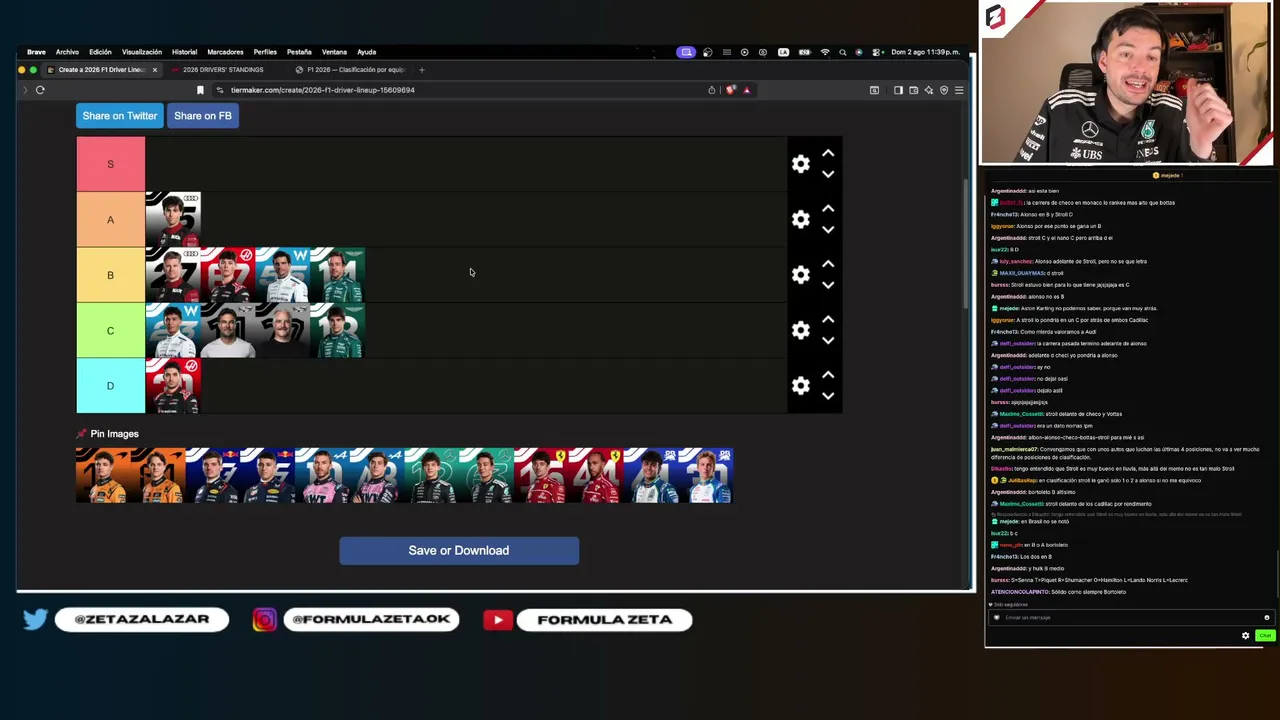Select the Williams number 23 driver in tier C
This screenshot has width=1280, height=720.
click(x=173, y=331)
